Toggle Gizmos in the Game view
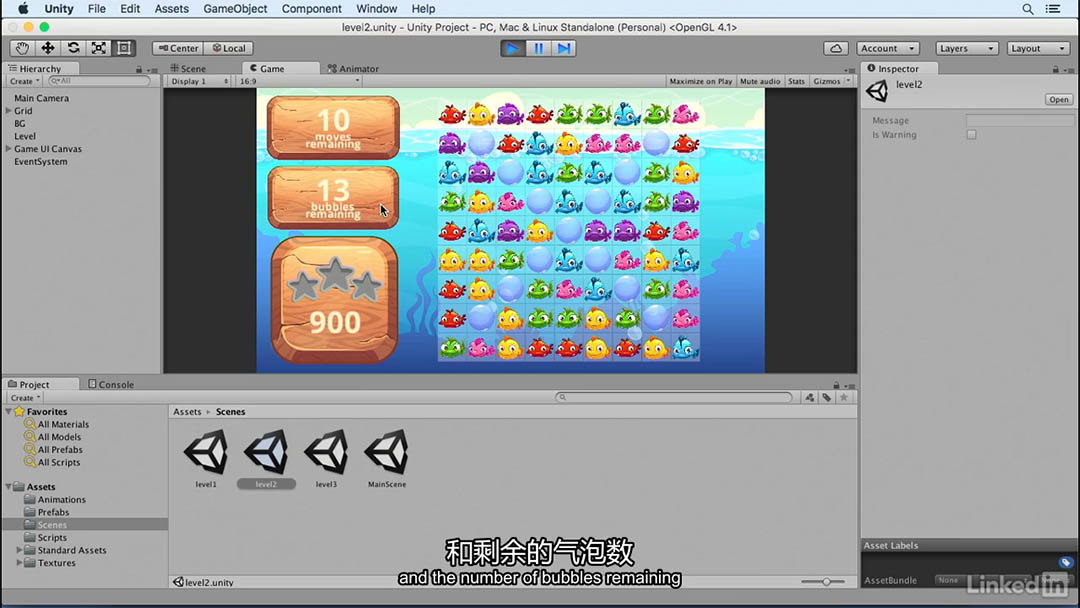 827,81
